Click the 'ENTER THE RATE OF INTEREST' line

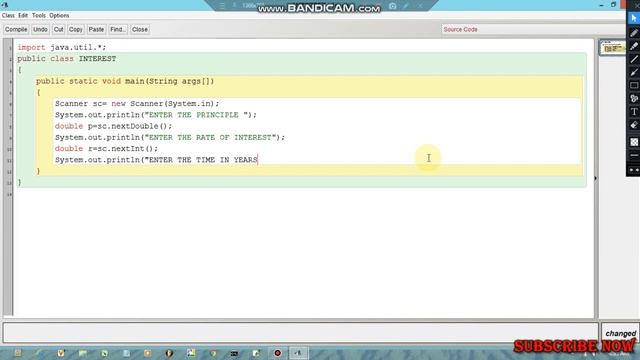170,138
